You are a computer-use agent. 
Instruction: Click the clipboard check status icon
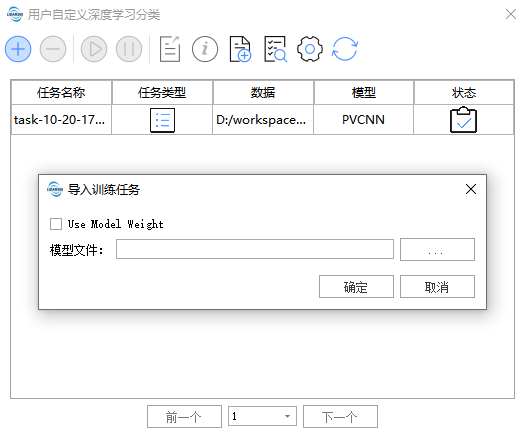point(463,120)
